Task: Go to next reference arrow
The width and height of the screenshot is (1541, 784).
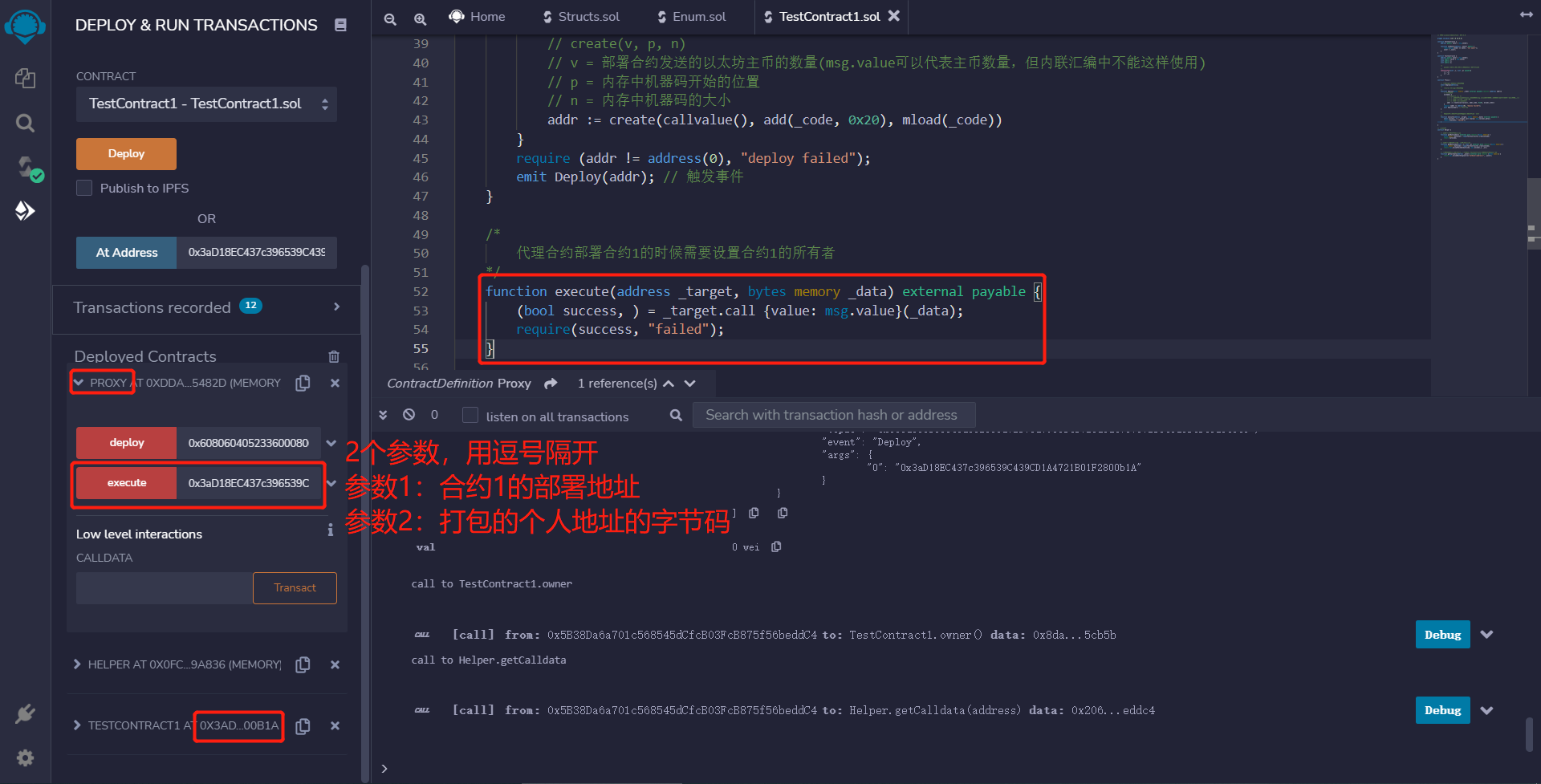Action: pyautogui.click(x=690, y=384)
